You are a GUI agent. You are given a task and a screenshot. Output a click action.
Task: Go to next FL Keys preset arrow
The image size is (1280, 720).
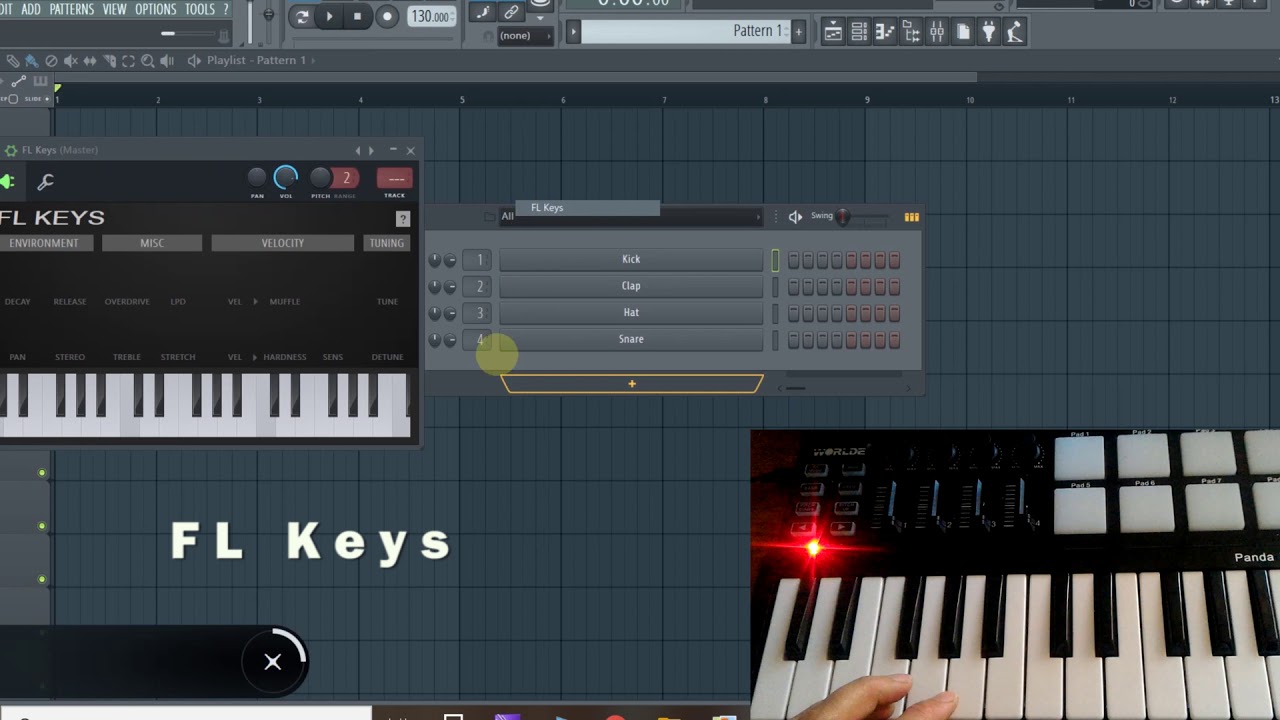(x=371, y=151)
